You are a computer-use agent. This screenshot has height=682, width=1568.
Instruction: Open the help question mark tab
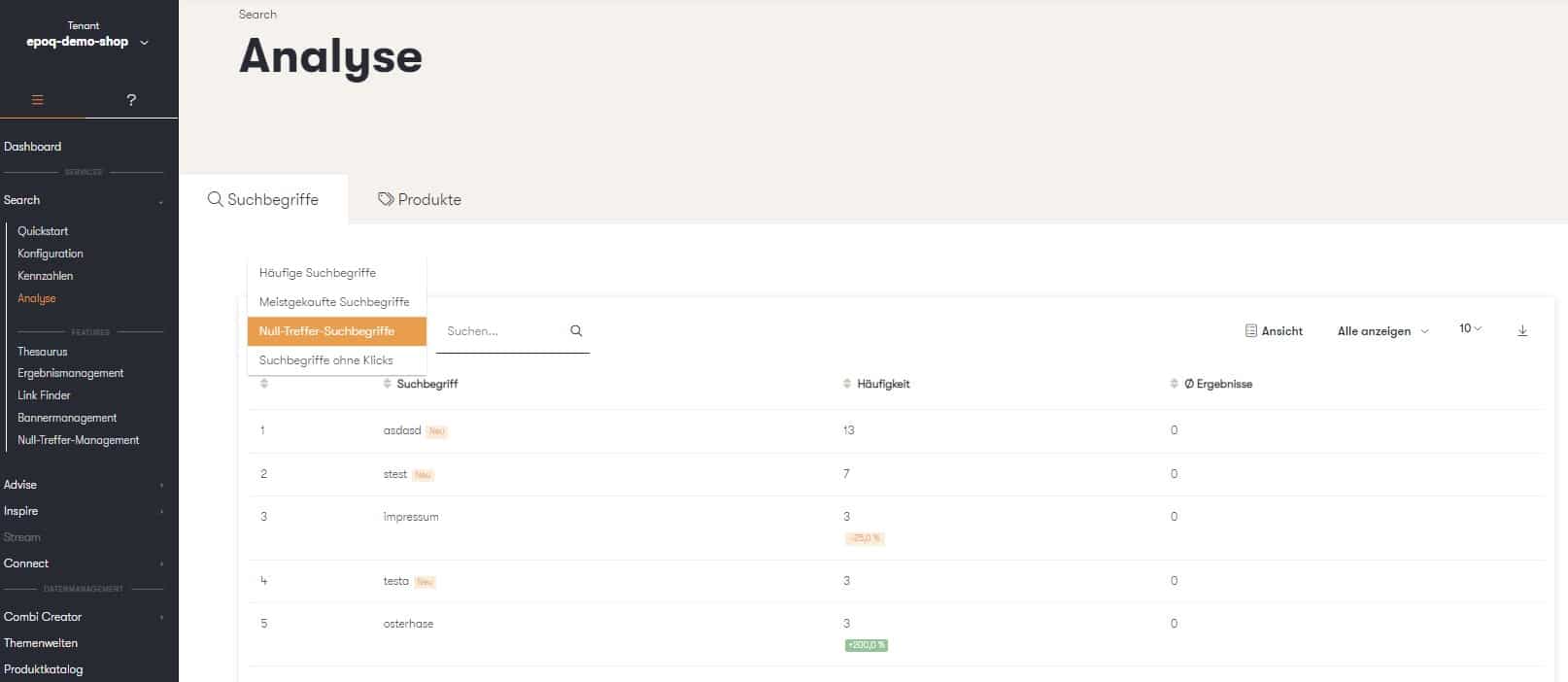(131, 100)
